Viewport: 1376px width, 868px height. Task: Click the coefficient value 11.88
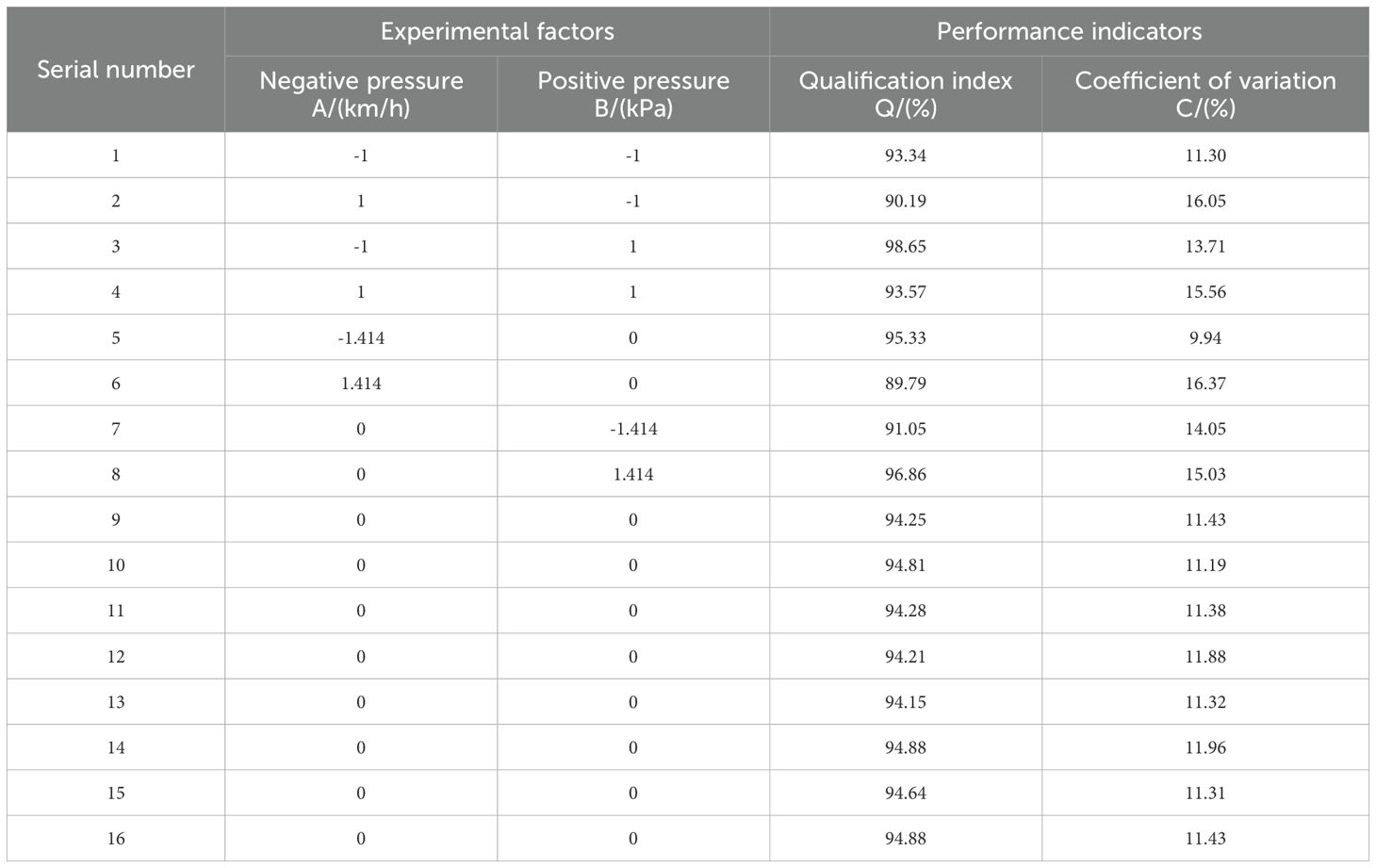(x=1204, y=656)
